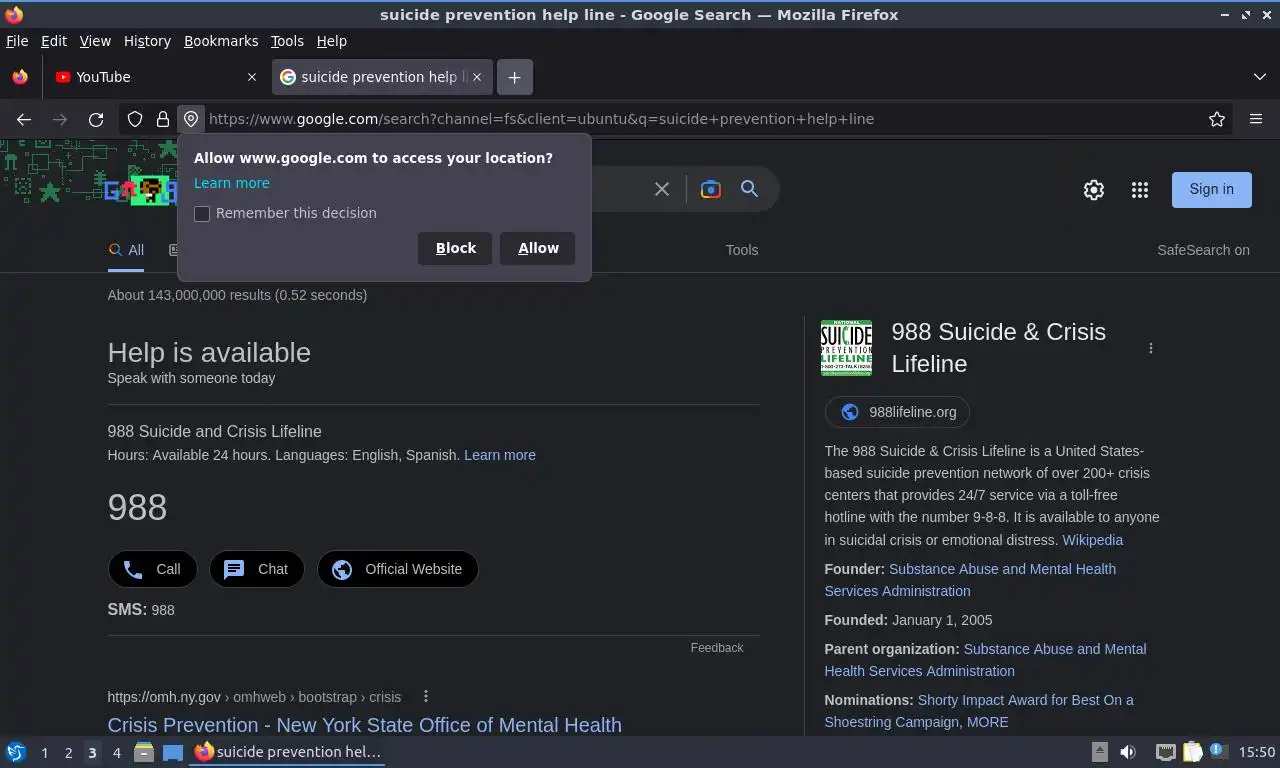Viewport: 1280px width, 768px height.
Task: Open the volume speaker tray icon
Action: point(1128,752)
